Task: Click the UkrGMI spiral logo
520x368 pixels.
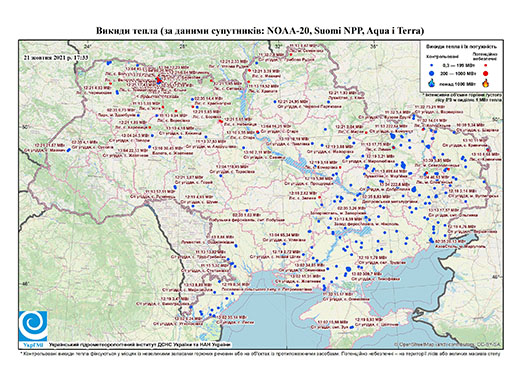Action: 33,327
